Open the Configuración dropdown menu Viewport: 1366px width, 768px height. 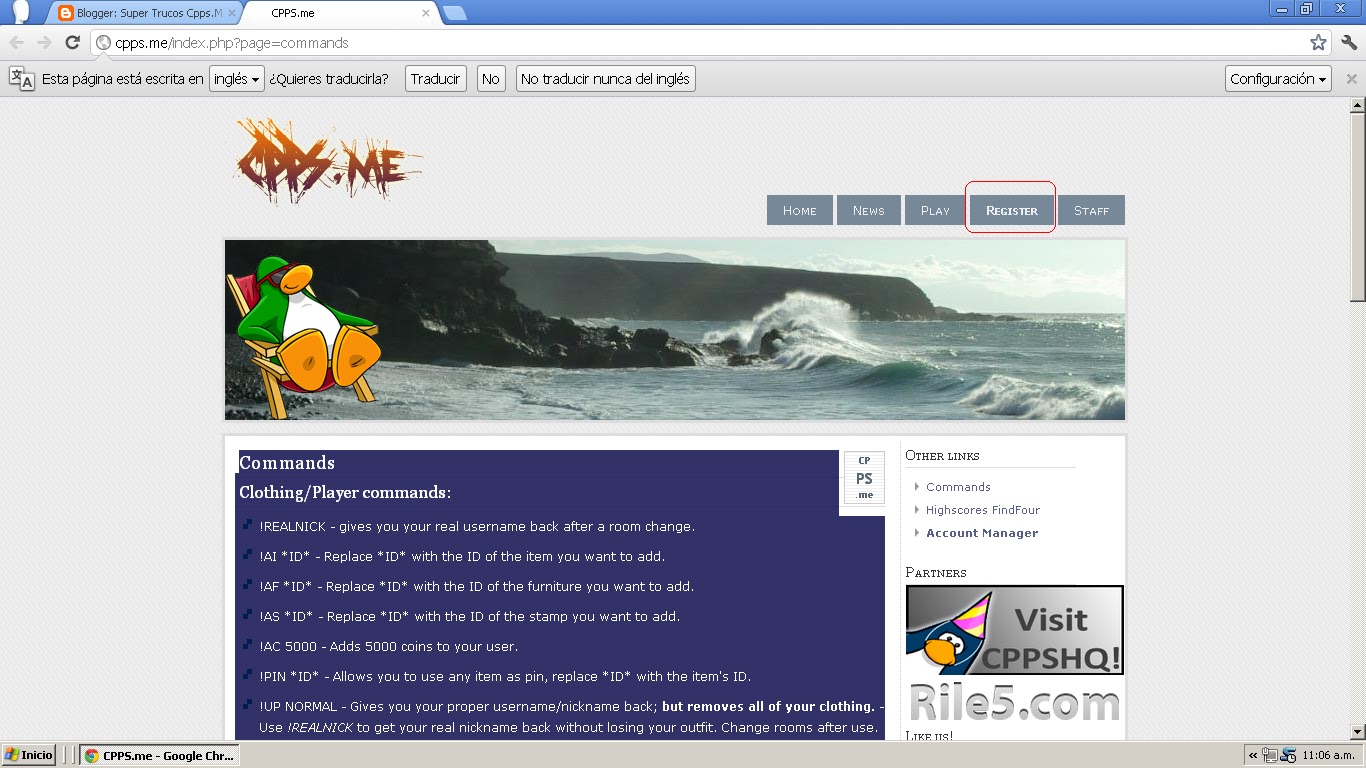pyautogui.click(x=1277, y=78)
